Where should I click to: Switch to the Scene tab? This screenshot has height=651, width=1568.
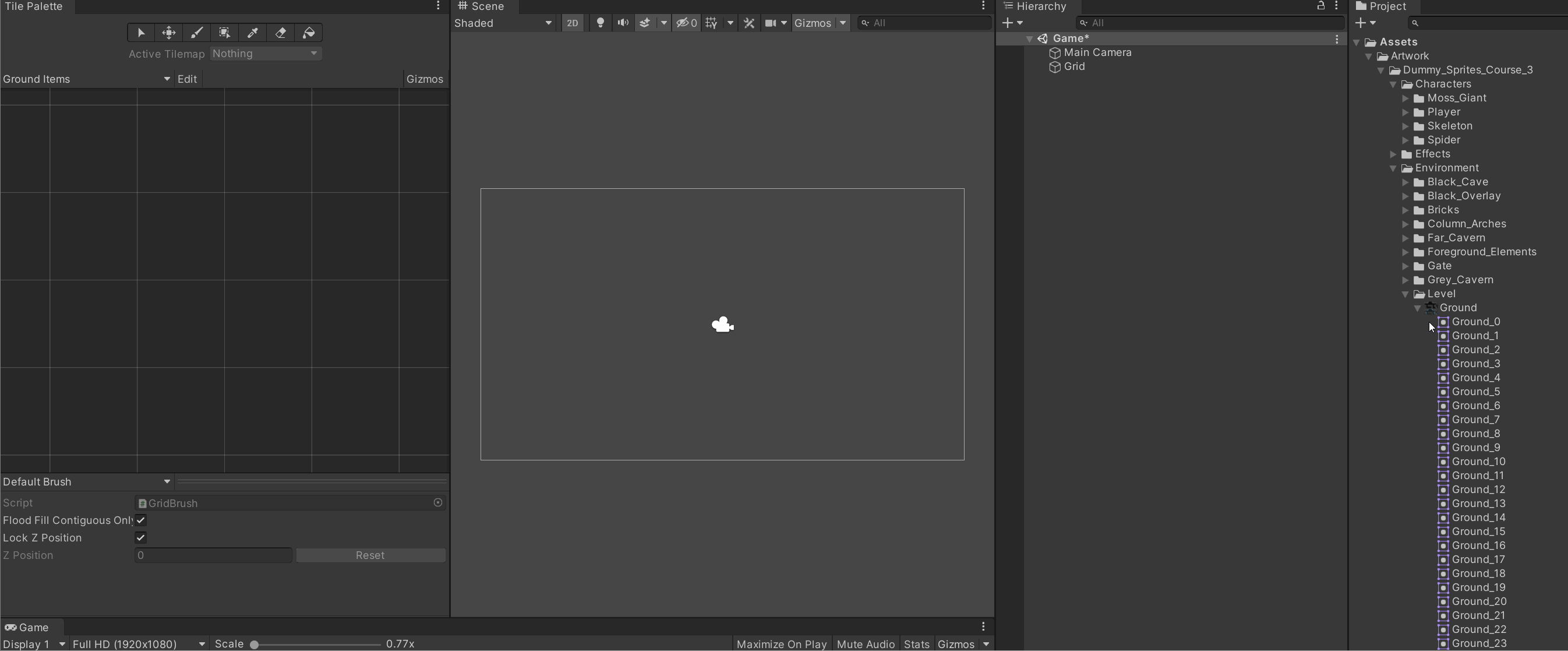pos(487,6)
